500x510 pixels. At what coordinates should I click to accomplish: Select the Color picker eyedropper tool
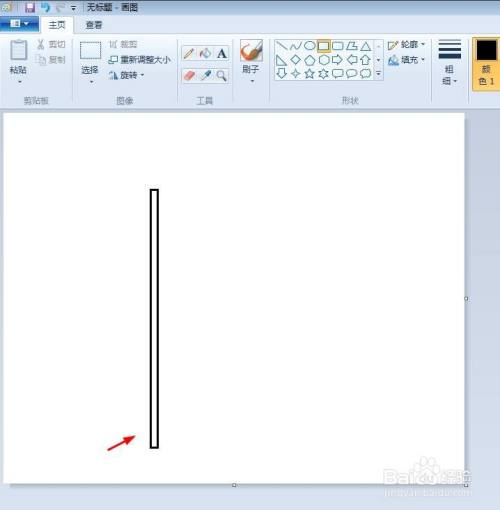205,76
